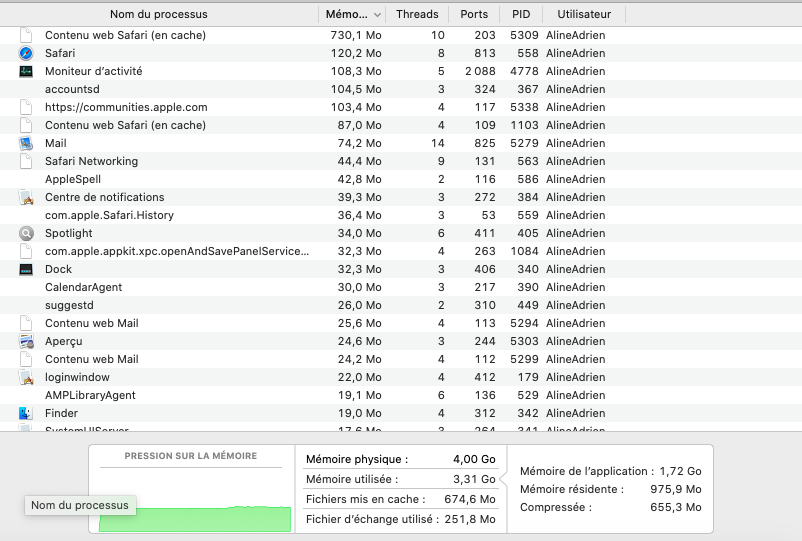Viewport: 802px width, 541px height.
Task: Toggle sort arrow on Mémoire column
Action: [x=376, y=15]
